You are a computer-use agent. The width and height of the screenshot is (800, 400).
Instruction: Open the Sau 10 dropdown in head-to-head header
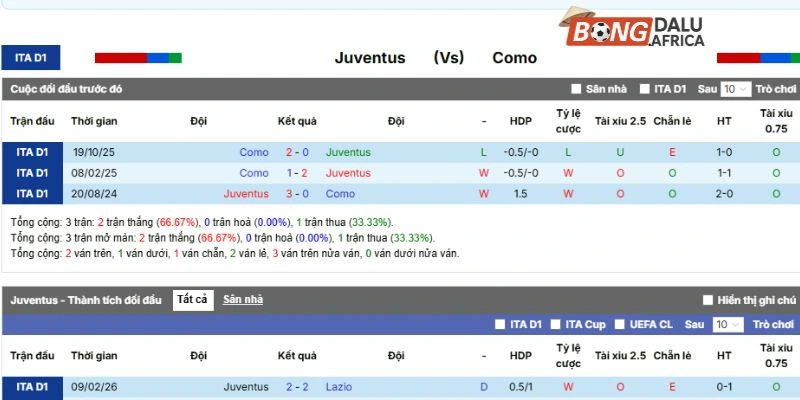pyautogui.click(x=736, y=89)
